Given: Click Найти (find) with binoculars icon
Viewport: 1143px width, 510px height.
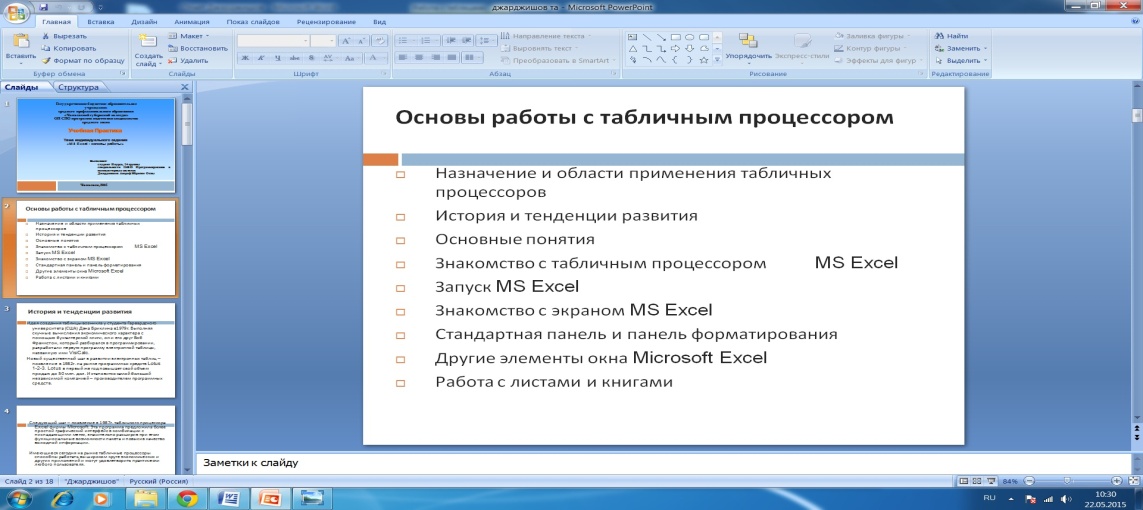Looking at the screenshot, I should [x=952, y=36].
